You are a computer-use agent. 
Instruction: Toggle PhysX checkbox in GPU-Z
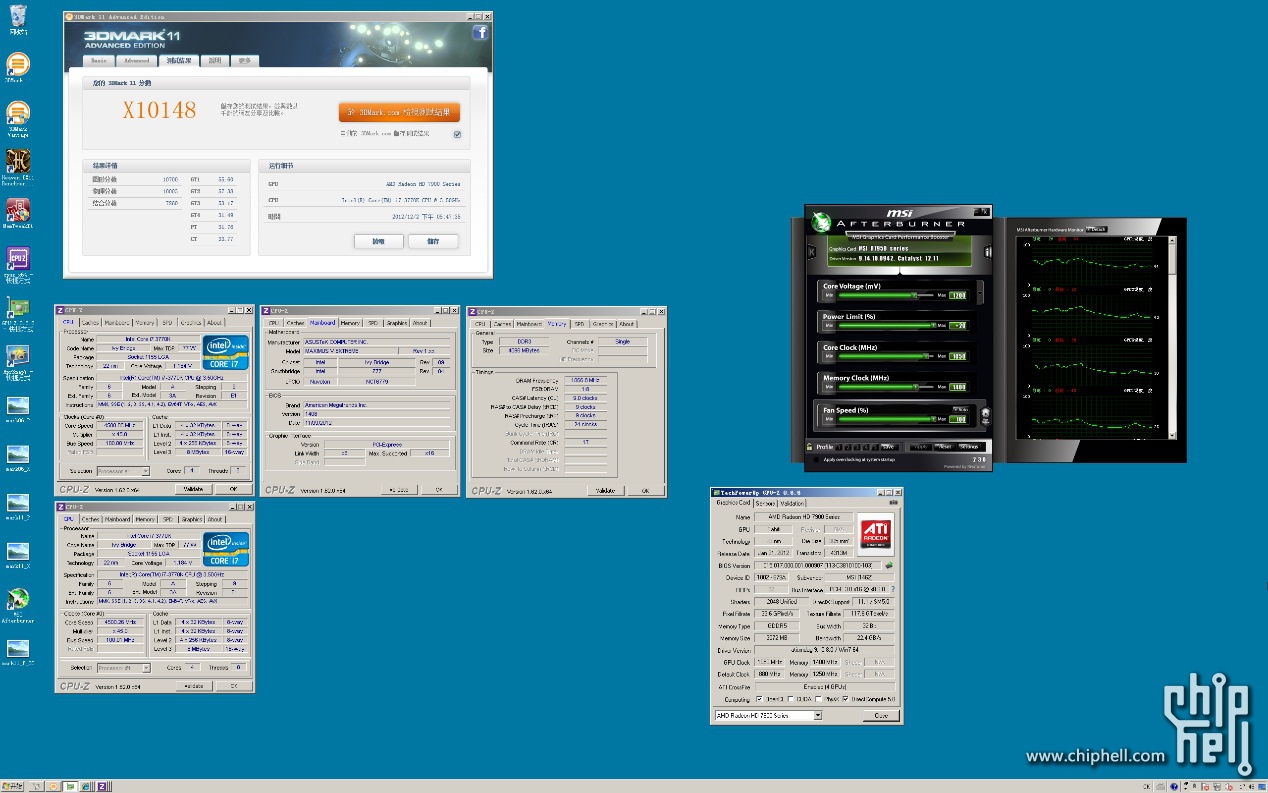819,699
